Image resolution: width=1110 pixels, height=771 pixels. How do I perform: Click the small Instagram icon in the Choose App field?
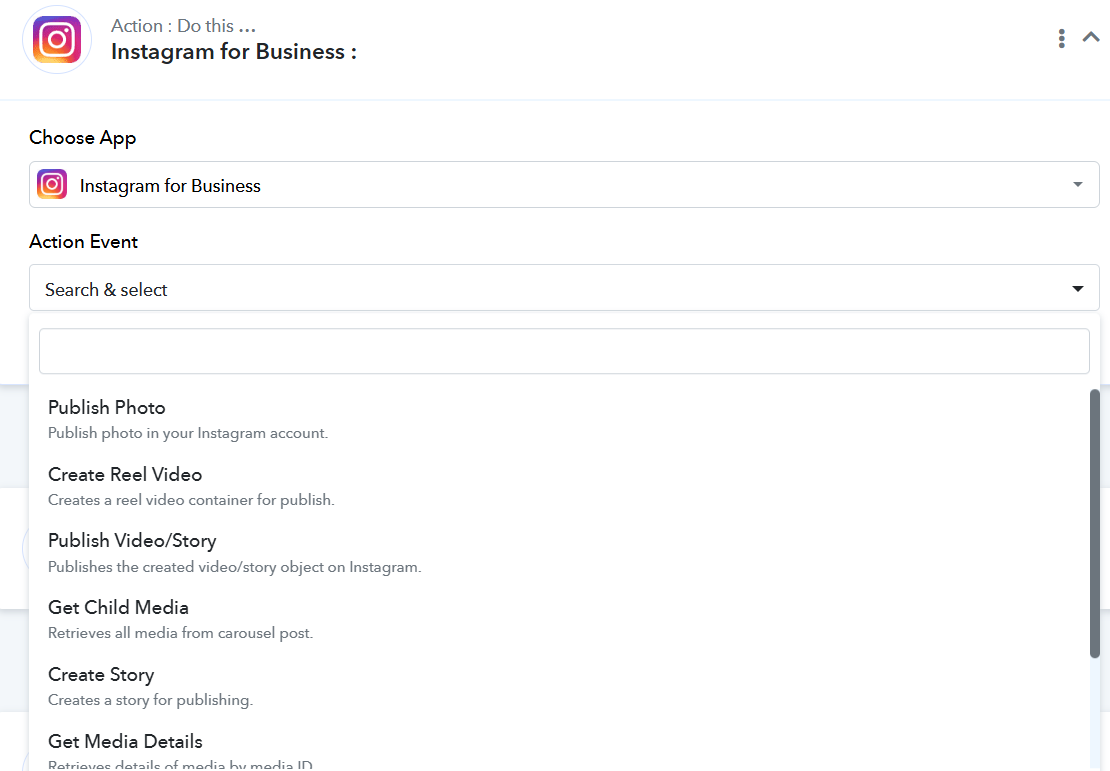point(52,185)
